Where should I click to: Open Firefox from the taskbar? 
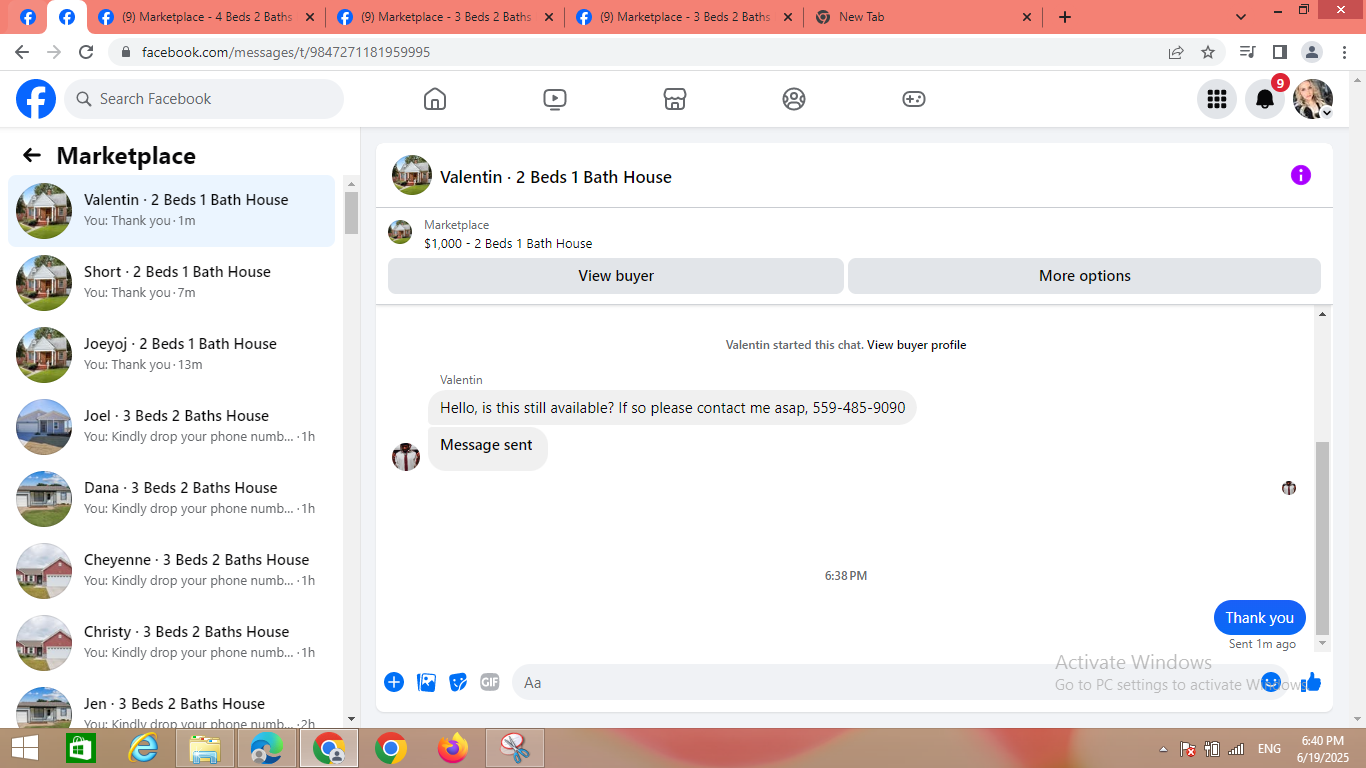tap(453, 748)
